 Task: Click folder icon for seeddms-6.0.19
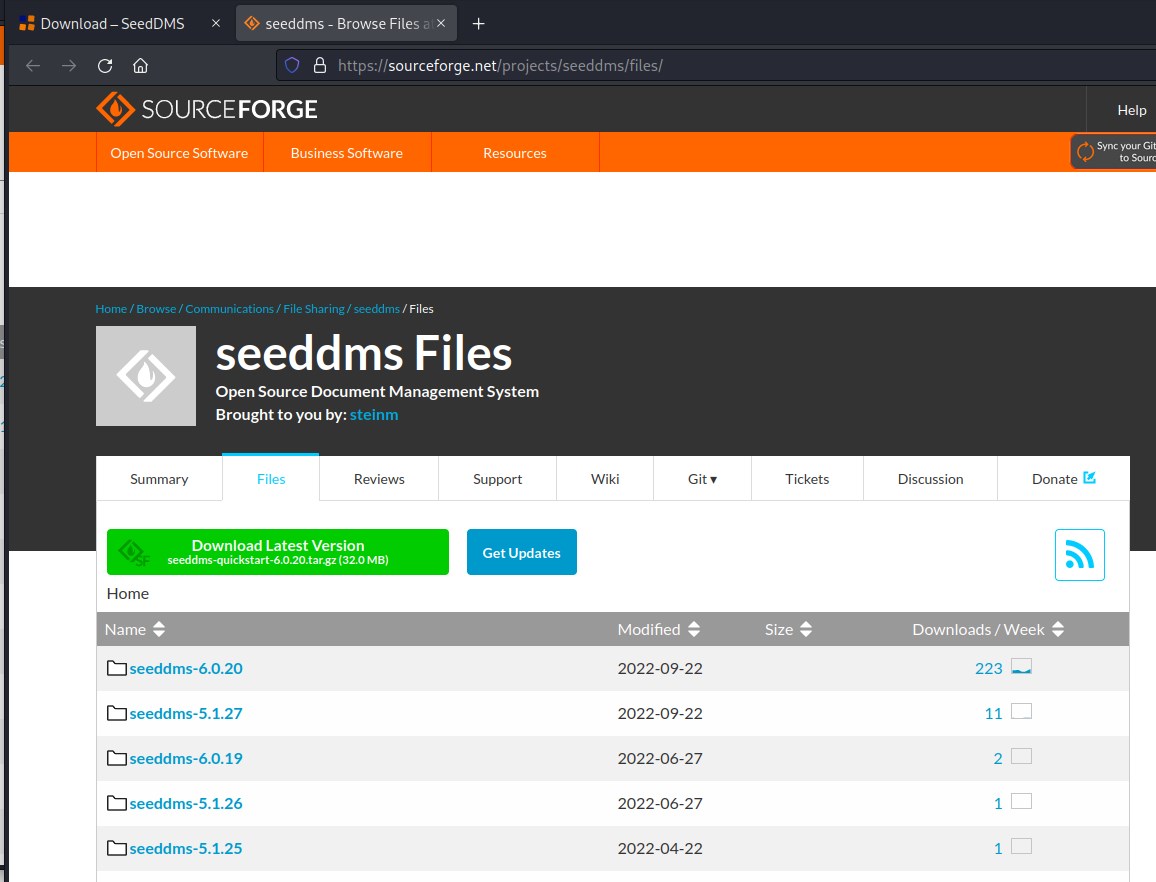(117, 758)
